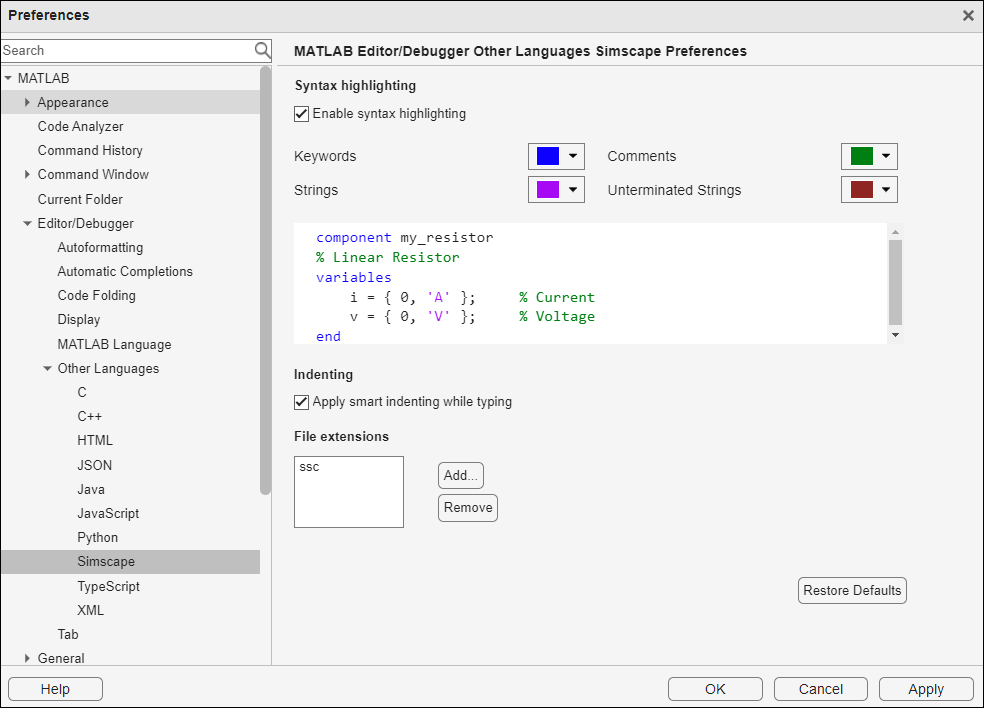Select Editor/Debugger in the tree
The height and width of the screenshot is (708, 984).
(x=85, y=223)
